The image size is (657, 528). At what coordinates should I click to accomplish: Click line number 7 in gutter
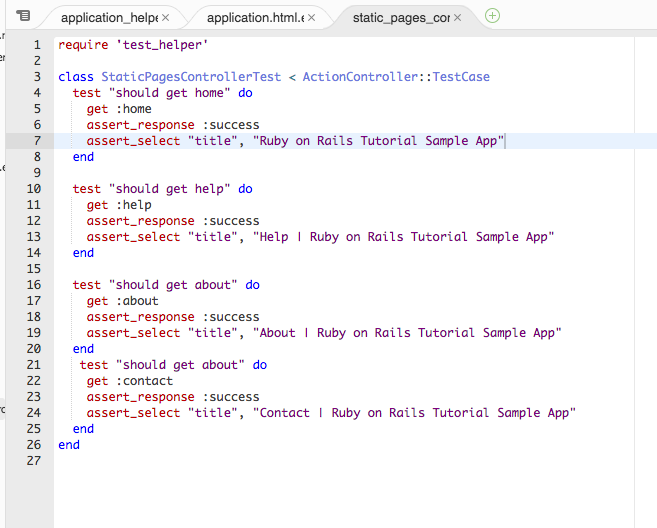pos(37,140)
